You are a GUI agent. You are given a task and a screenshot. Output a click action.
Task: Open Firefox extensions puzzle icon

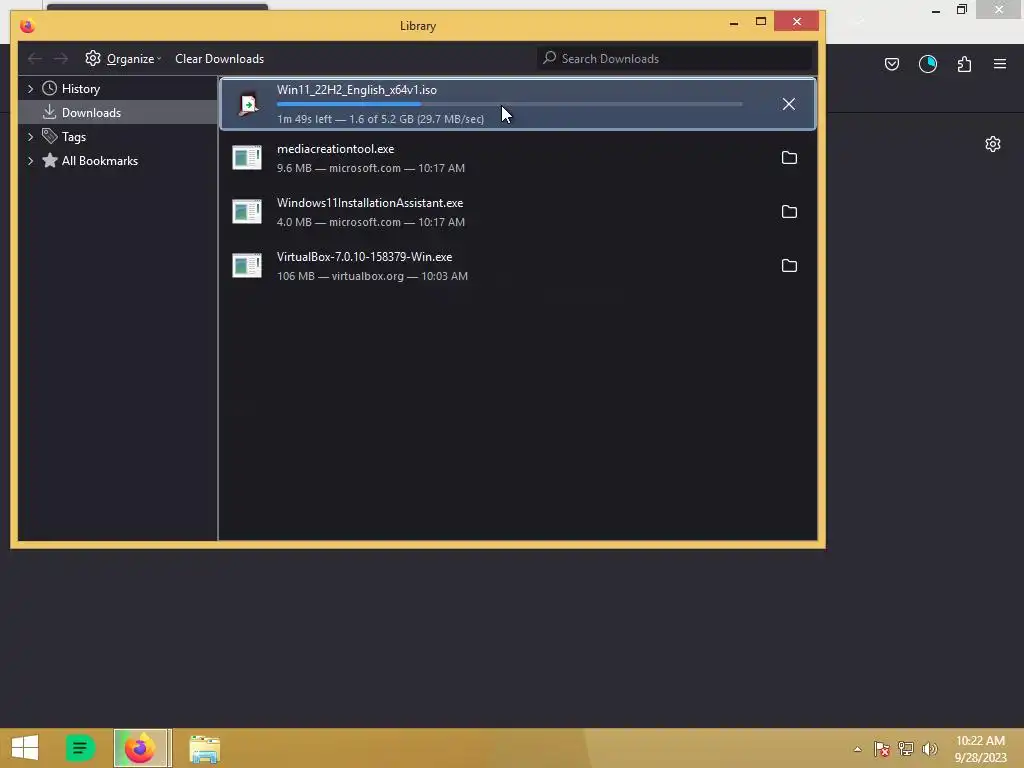point(964,64)
